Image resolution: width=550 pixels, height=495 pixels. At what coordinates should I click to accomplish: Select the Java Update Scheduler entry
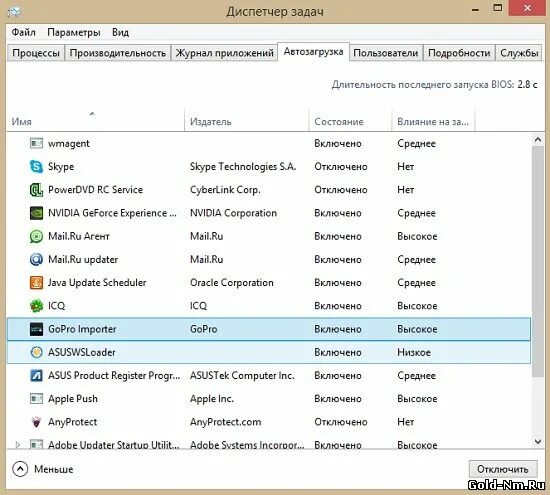click(x=97, y=283)
